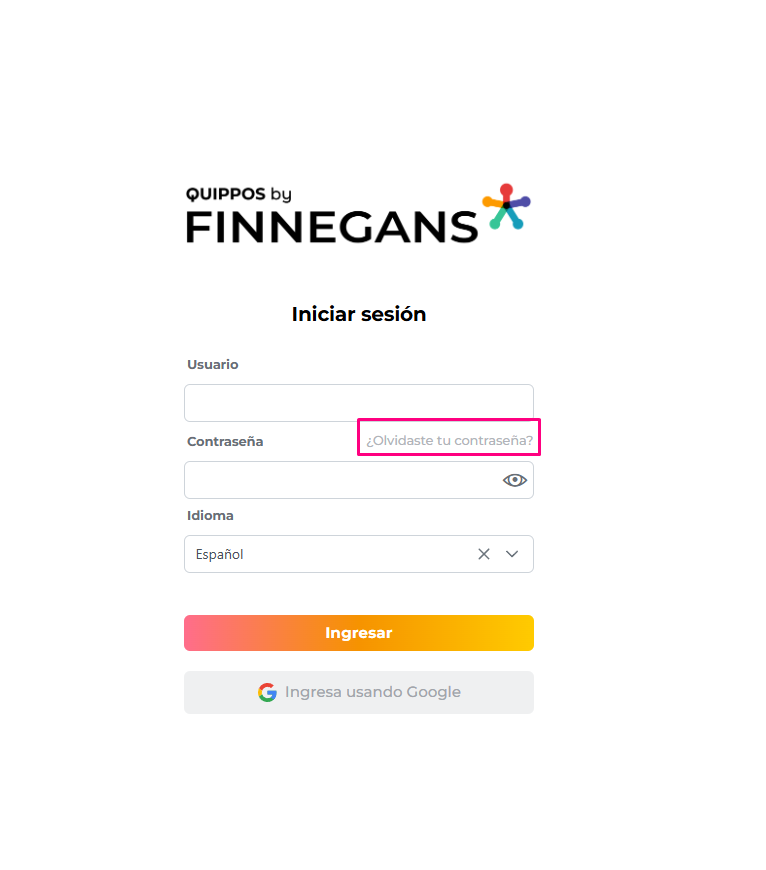Viewport: 766px width, 870px height.
Task: Click the Usuario field label
Action: point(213,365)
